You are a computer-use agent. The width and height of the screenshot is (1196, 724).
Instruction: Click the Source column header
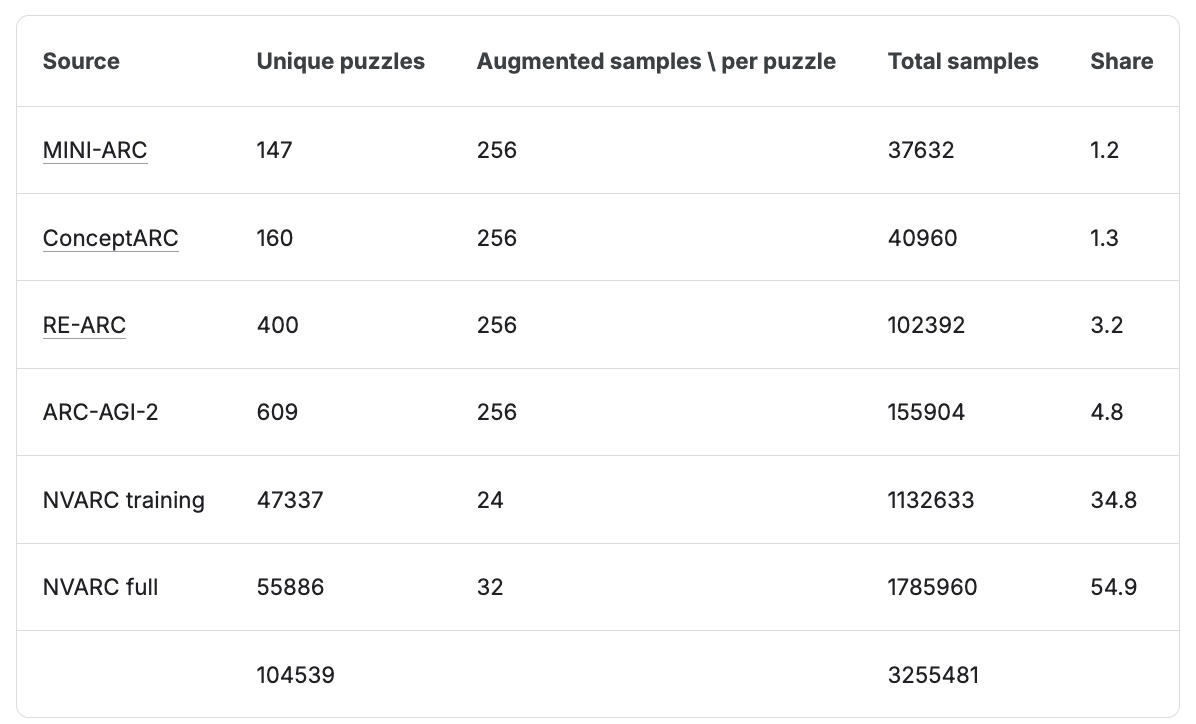(81, 62)
